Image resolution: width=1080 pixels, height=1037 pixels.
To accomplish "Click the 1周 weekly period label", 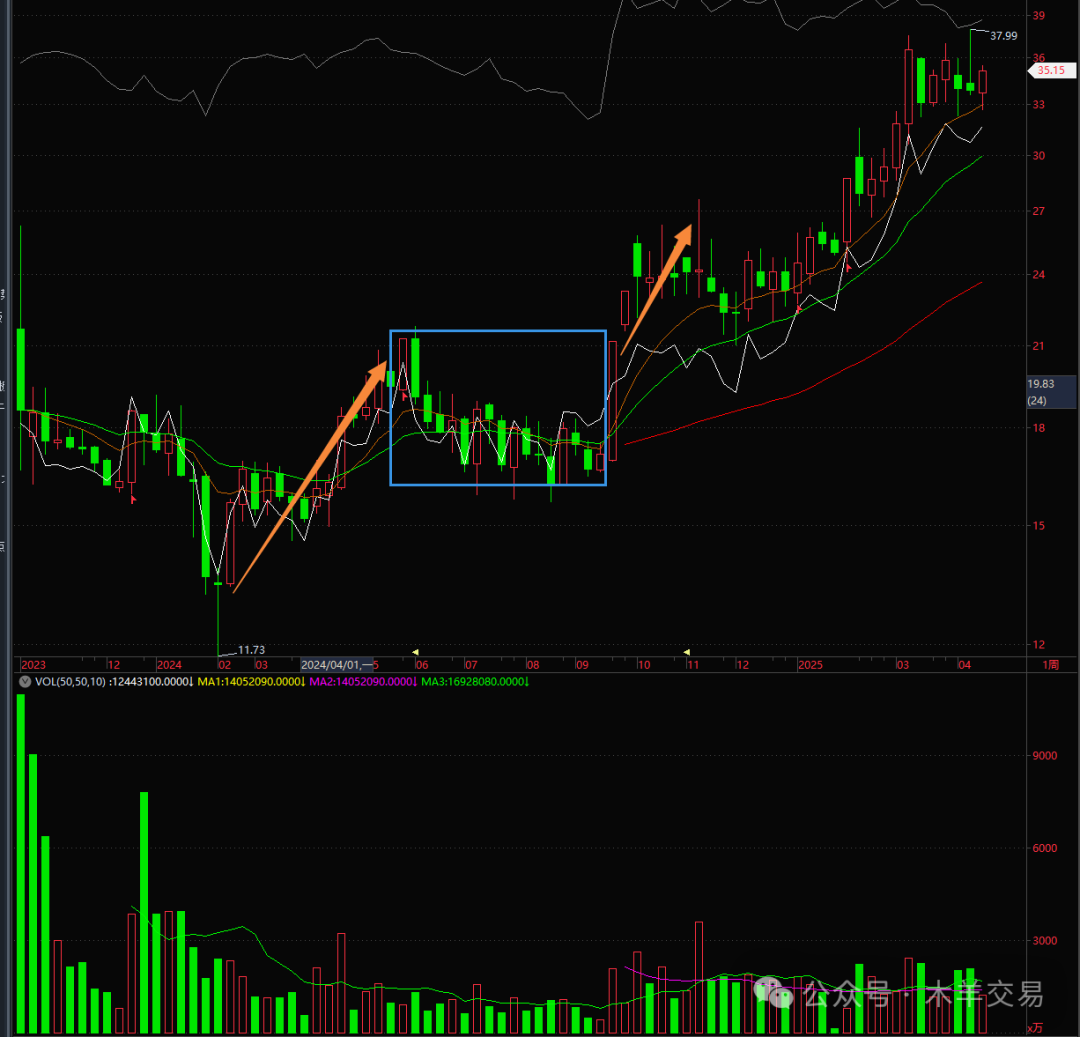I will [x=1050, y=664].
